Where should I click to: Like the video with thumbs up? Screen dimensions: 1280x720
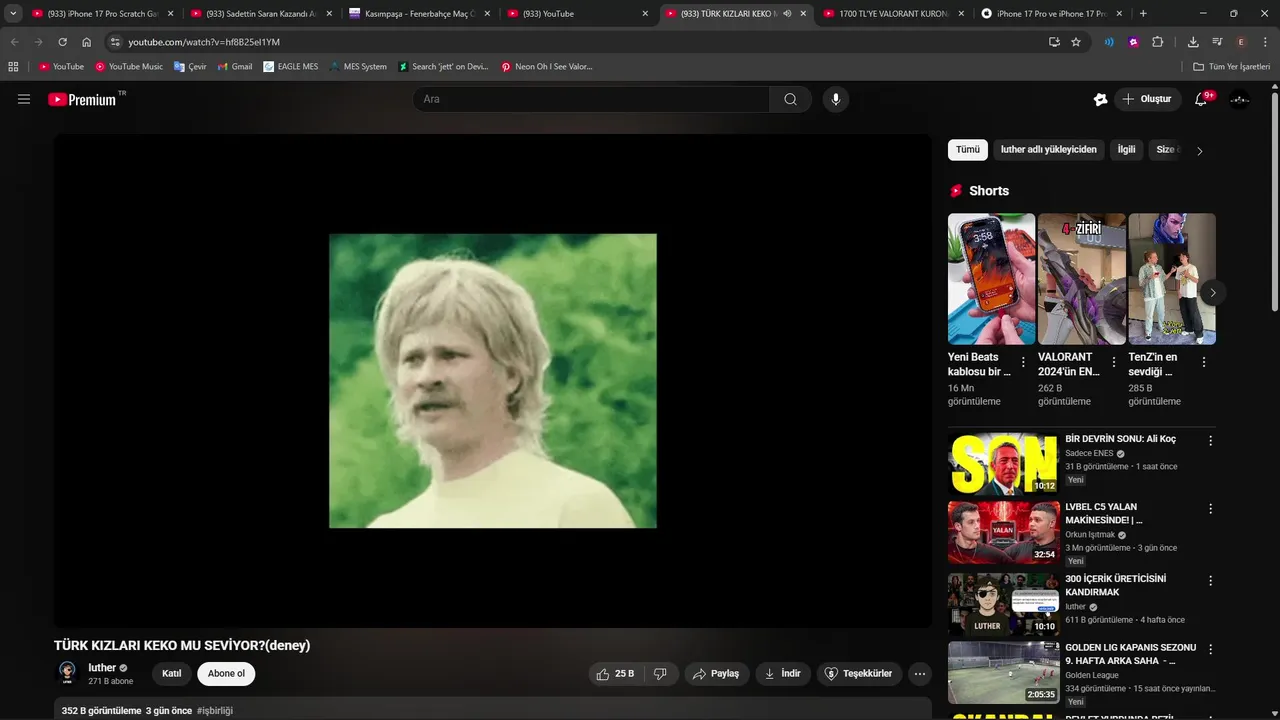pyautogui.click(x=616, y=674)
